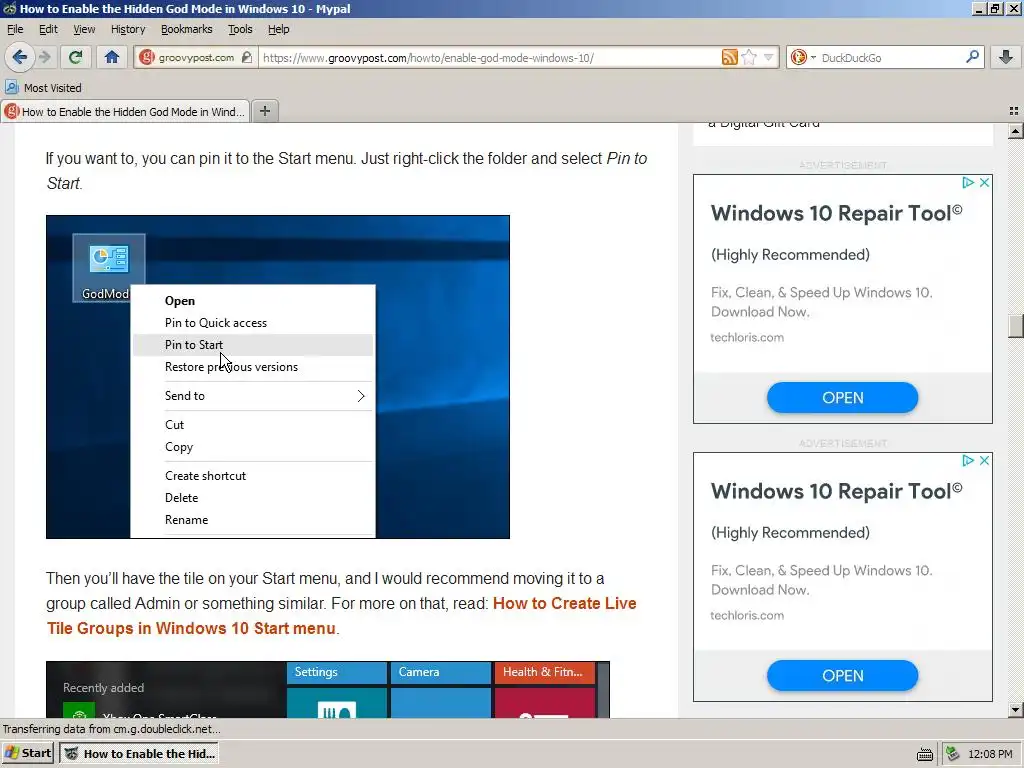Open the File menu
The height and width of the screenshot is (768, 1024).
pyautogui.click(x=15, y=29)
